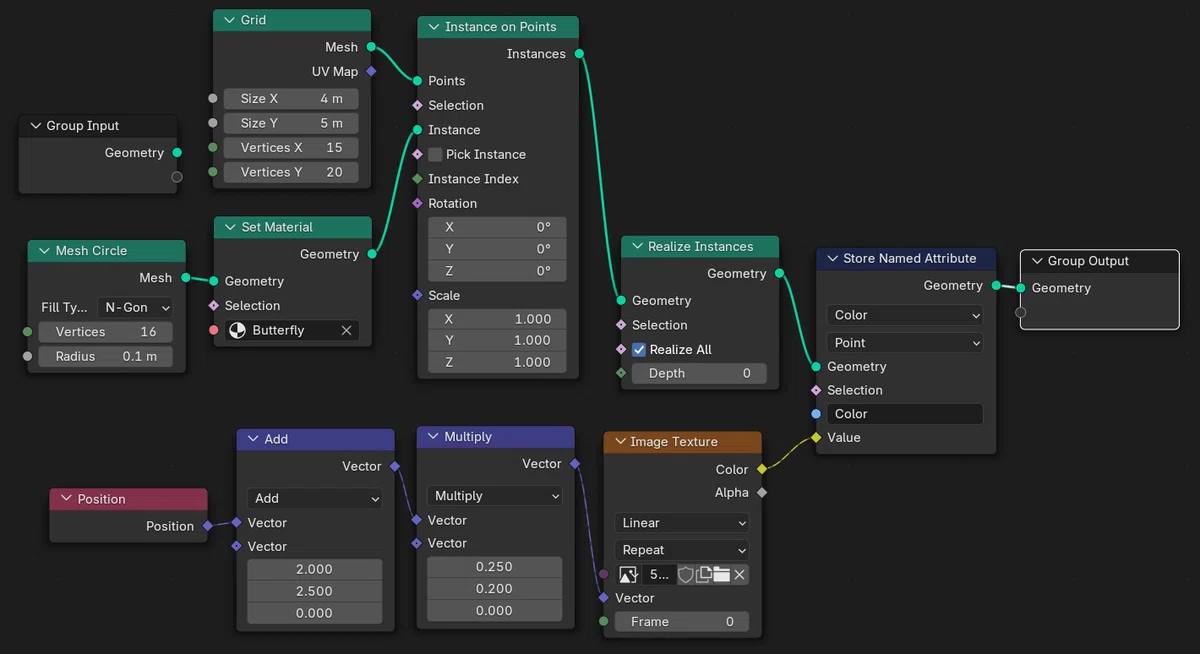Open the Multiply operation dropdown

coord(495,496)
